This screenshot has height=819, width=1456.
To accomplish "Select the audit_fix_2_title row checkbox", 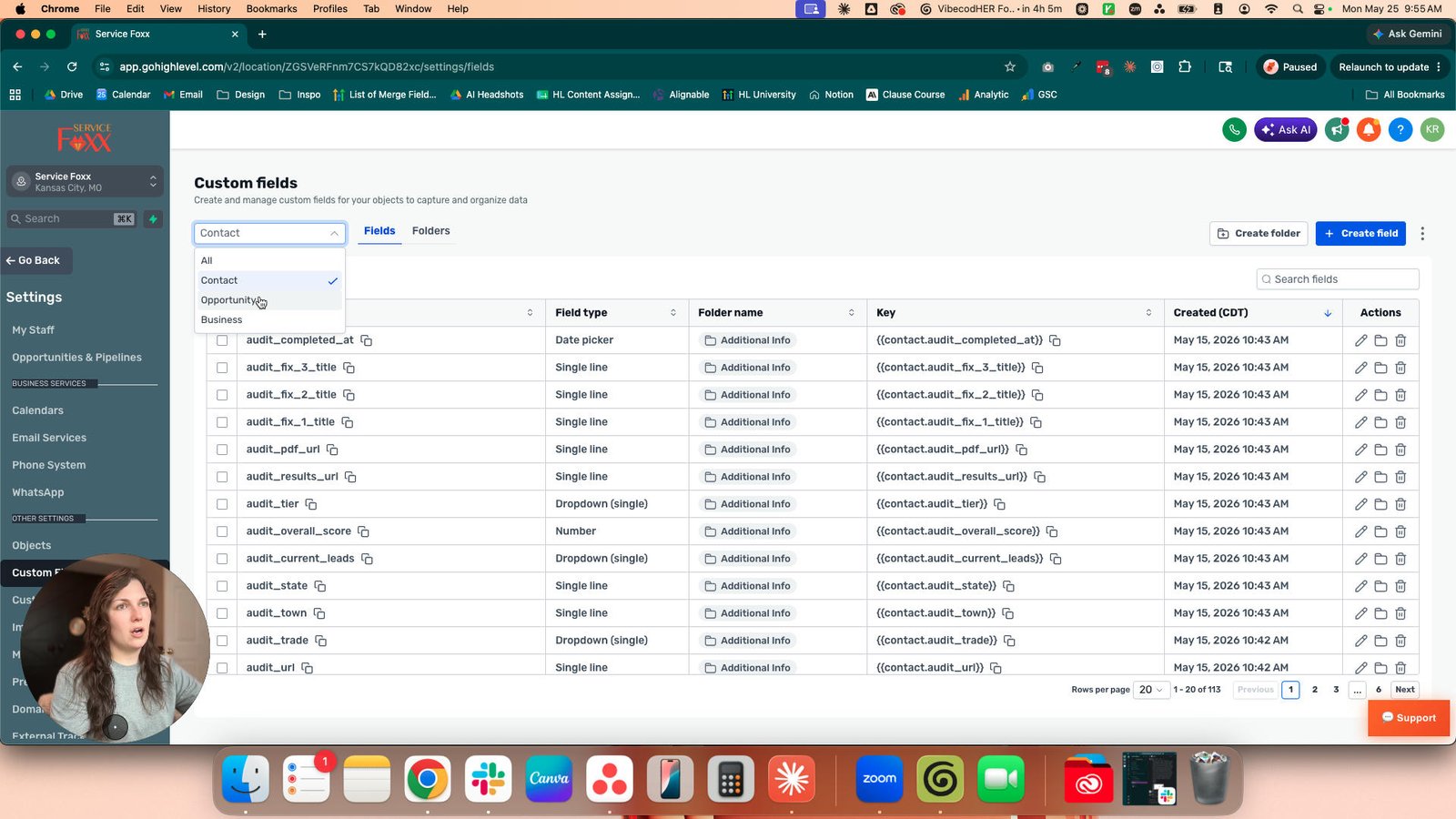I will (x=222, y=395).
